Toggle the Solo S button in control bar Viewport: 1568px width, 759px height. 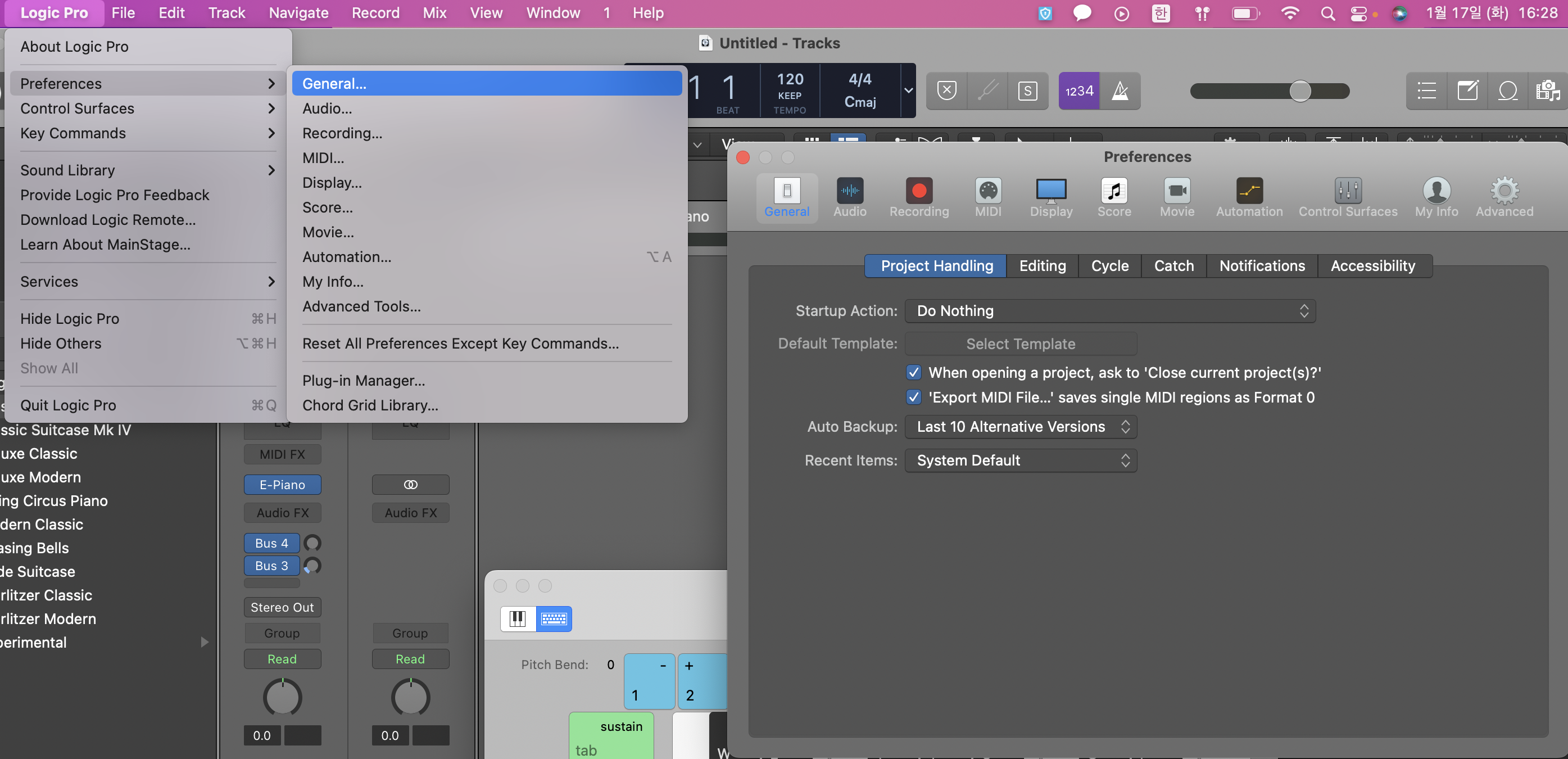1027,92
